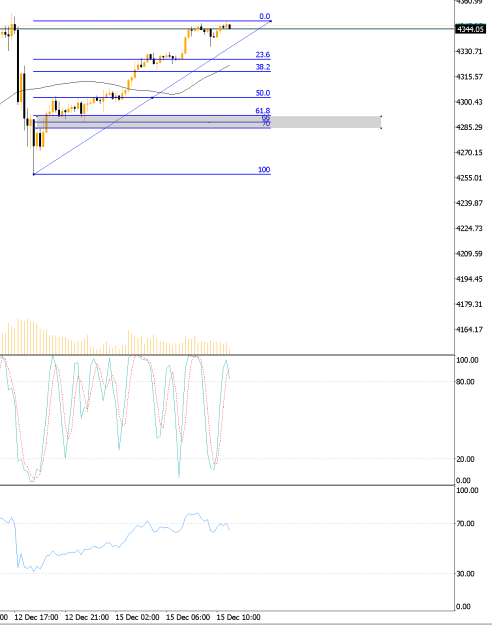Select the Fibonacci 38.2 level label
The image size is (492, 625).
click(263, 67)
